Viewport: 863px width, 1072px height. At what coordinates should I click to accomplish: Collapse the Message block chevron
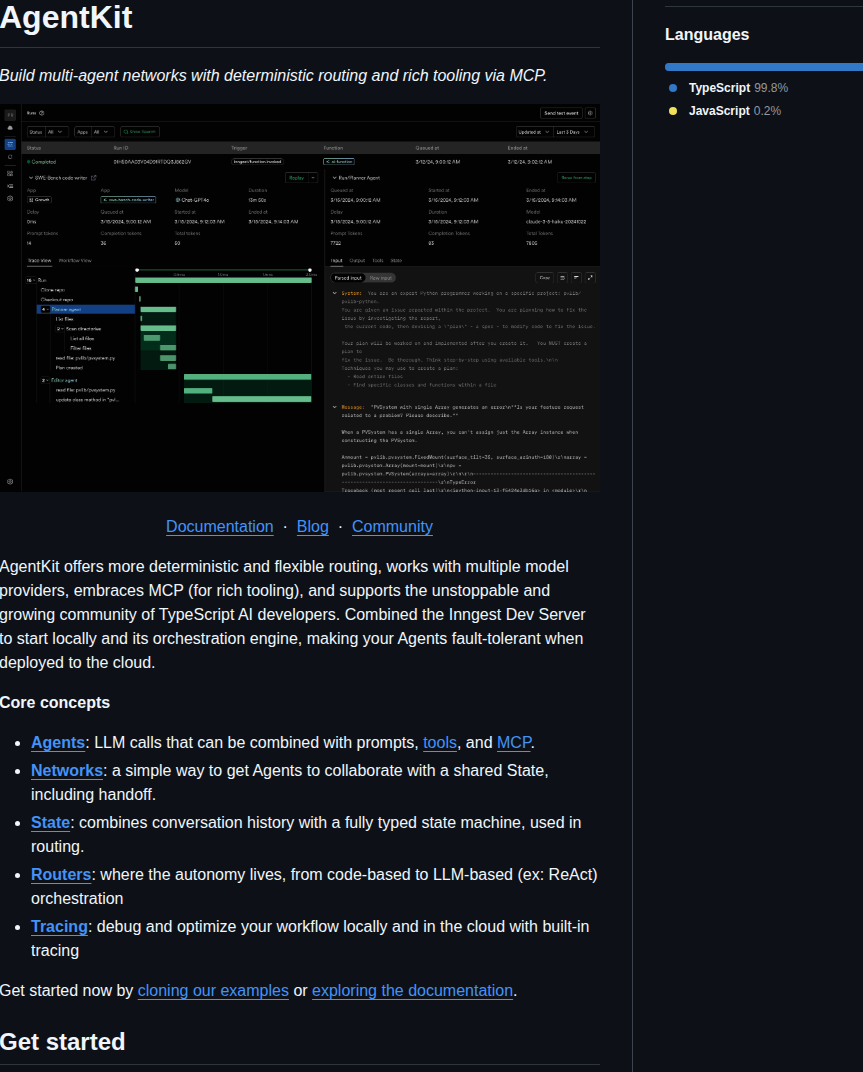coord(335,407)
